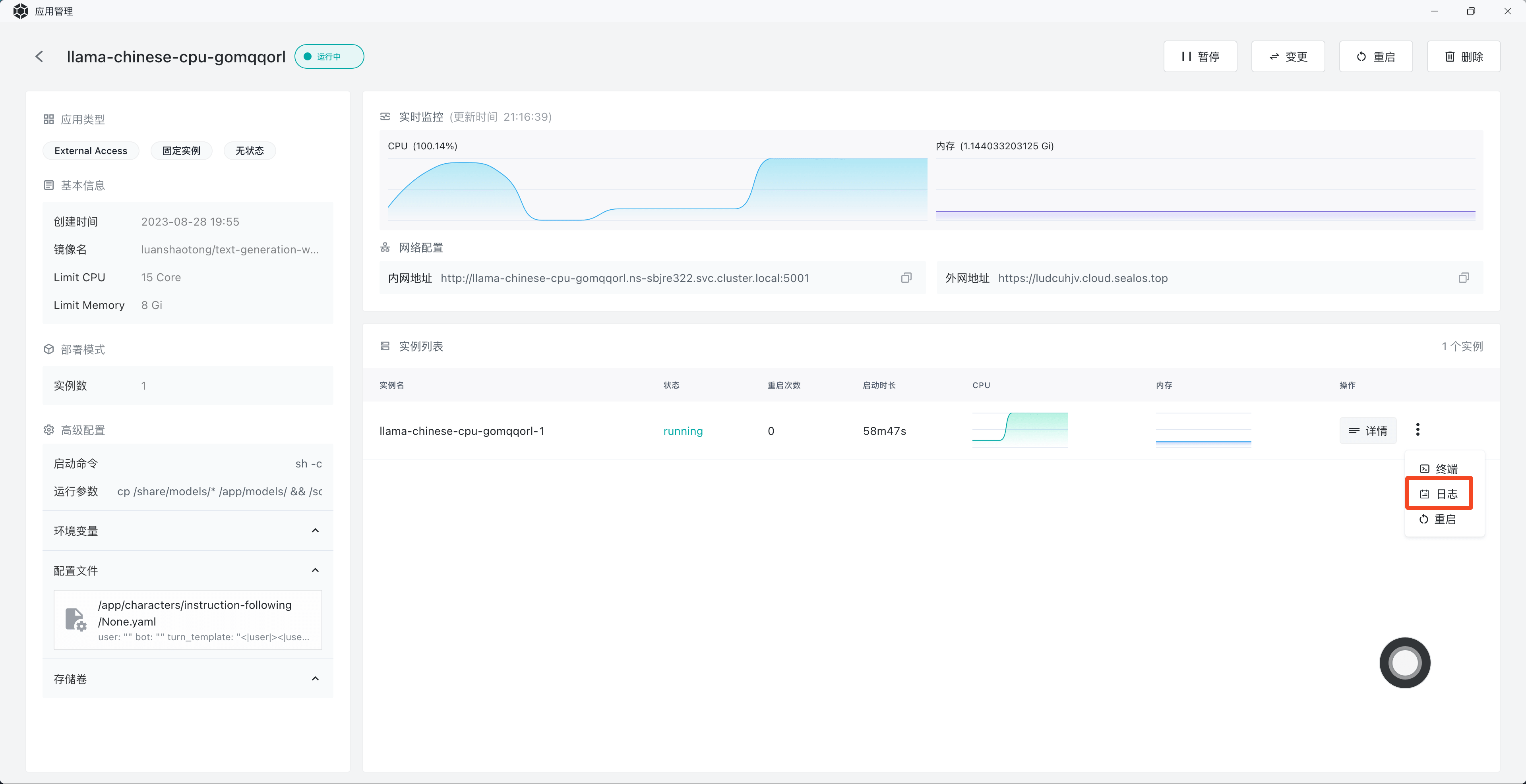Toggle the 存储卷 section chevron
Viewport: 1526px width, 784px height.
[315, 679]
